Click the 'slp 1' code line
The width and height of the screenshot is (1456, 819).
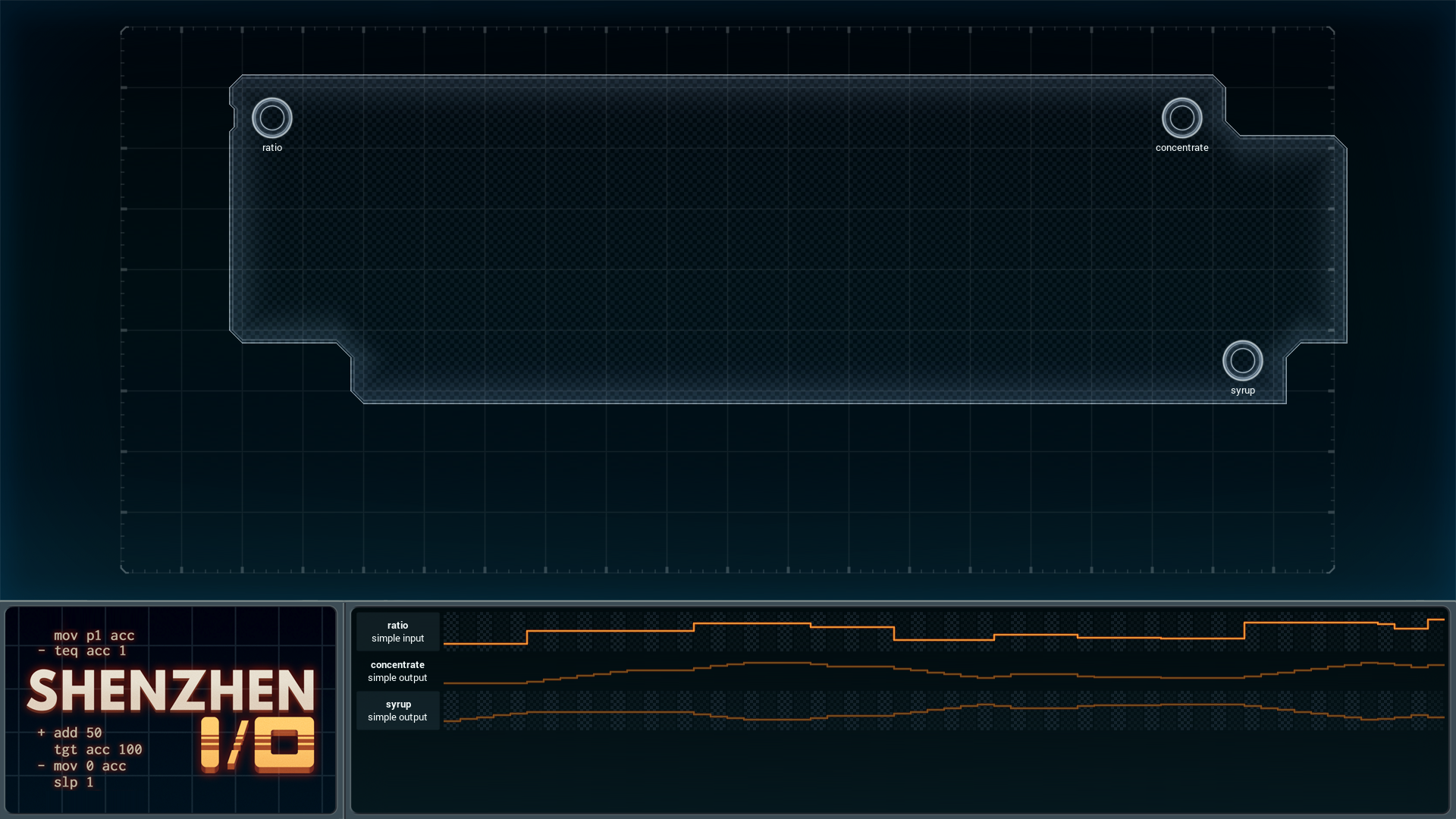click(x=74, y=782)
